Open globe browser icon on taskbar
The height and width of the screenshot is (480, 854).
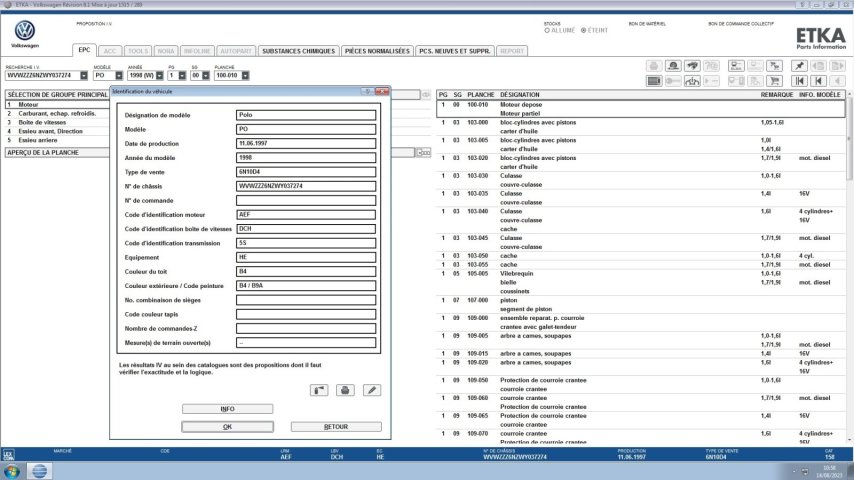39,471
